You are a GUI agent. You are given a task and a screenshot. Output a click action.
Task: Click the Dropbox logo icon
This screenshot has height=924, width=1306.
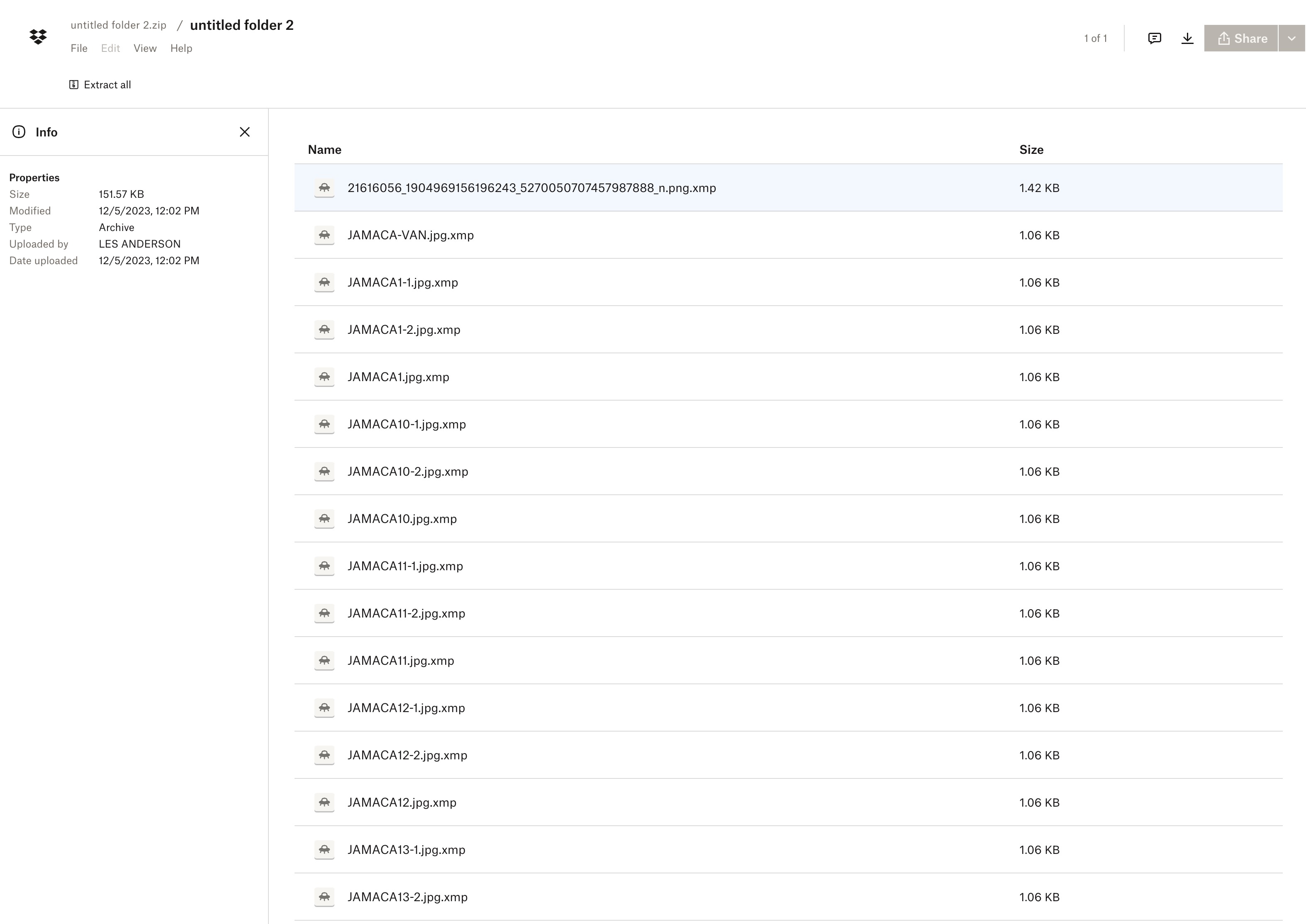pyautogui.click(x=38, y=37)
